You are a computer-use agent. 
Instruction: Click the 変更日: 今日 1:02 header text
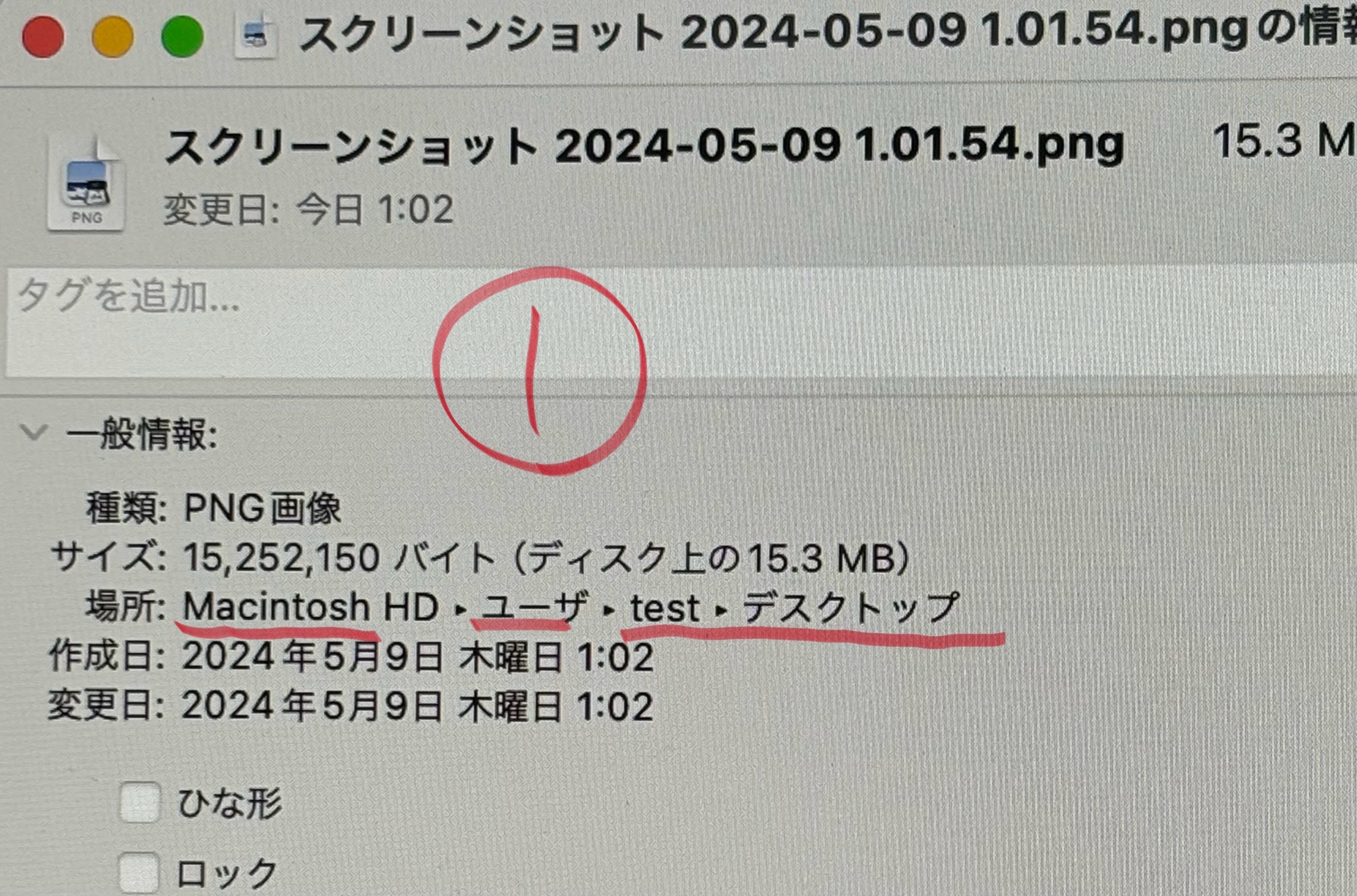coord(309,209)
